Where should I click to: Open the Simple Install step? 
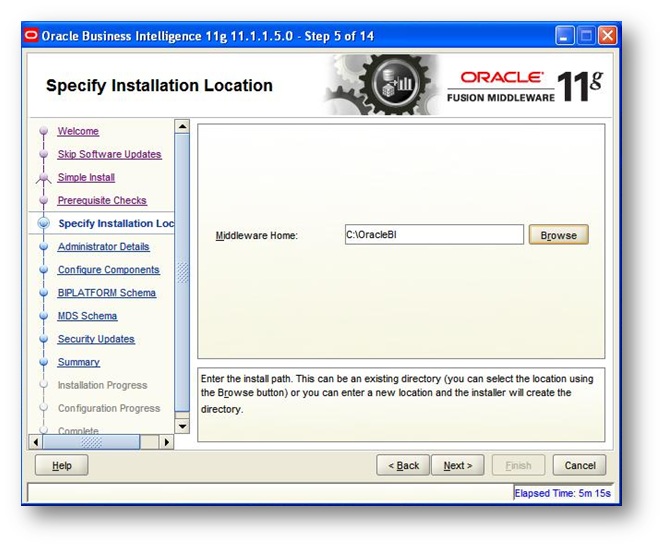point(86,177)
